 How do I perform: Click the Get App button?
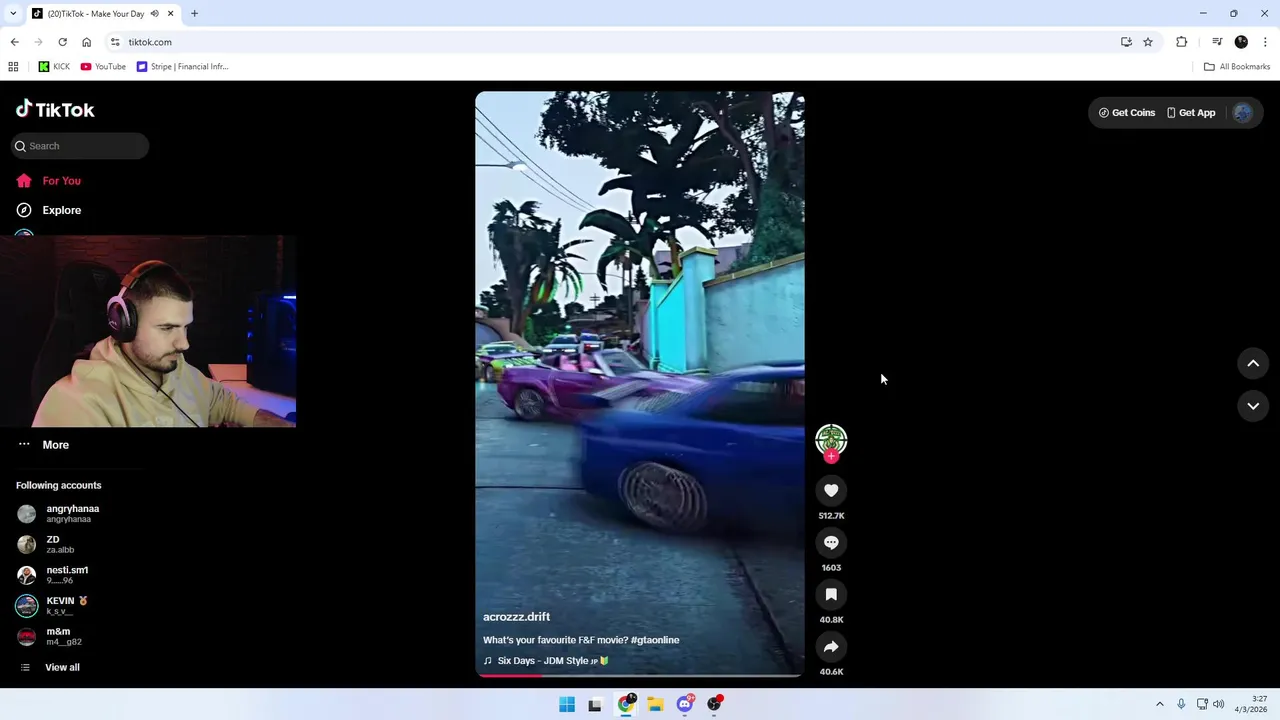(1191, 113)
